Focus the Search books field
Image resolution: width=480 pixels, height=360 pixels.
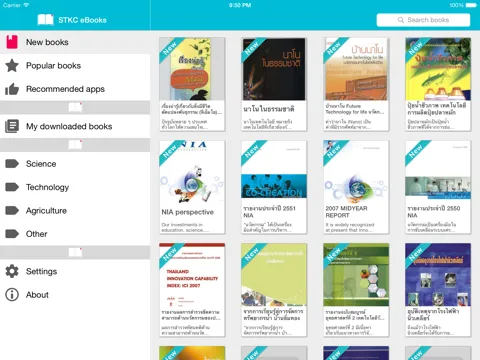point(423,20)
